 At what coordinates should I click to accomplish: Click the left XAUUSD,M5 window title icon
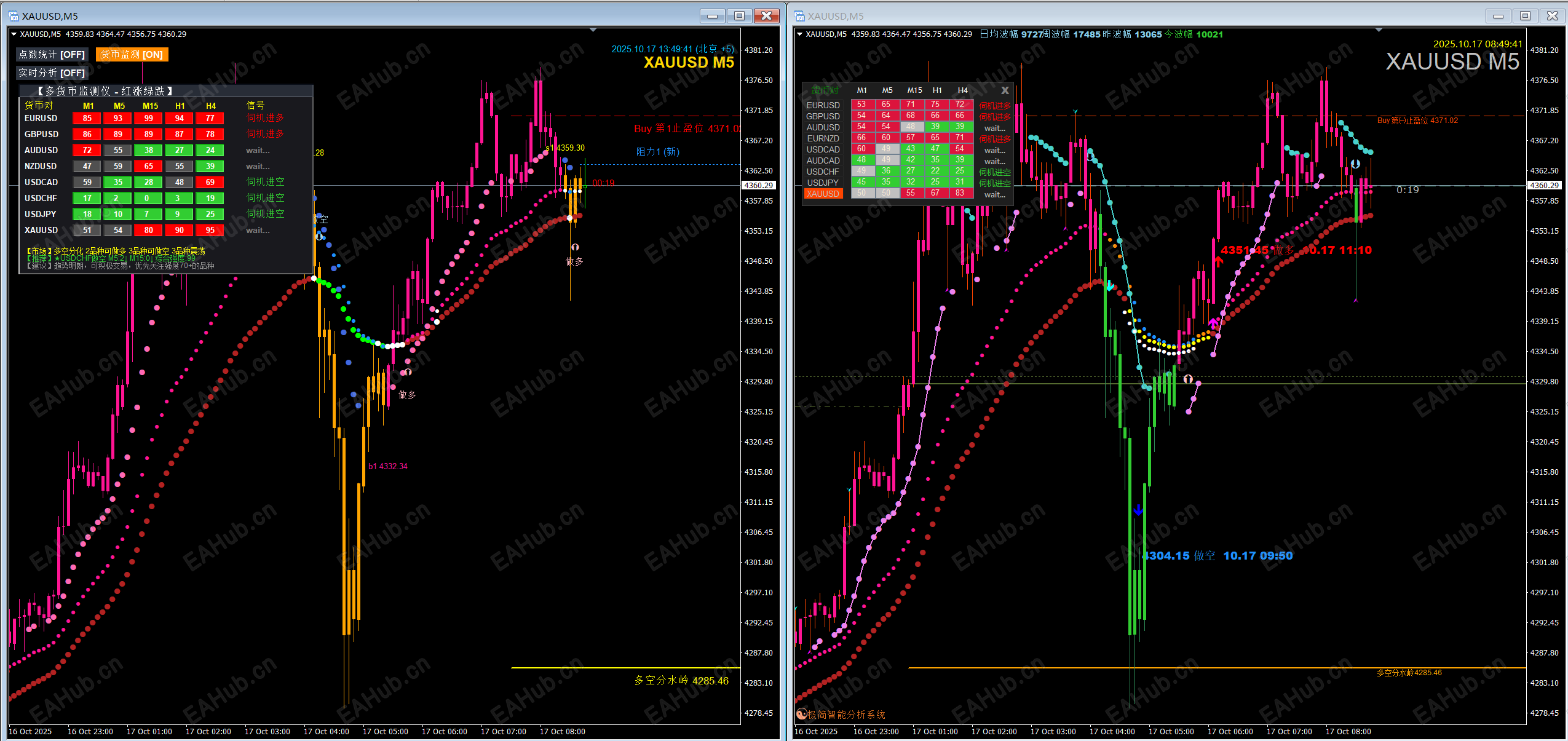click(x=14, y=16)
